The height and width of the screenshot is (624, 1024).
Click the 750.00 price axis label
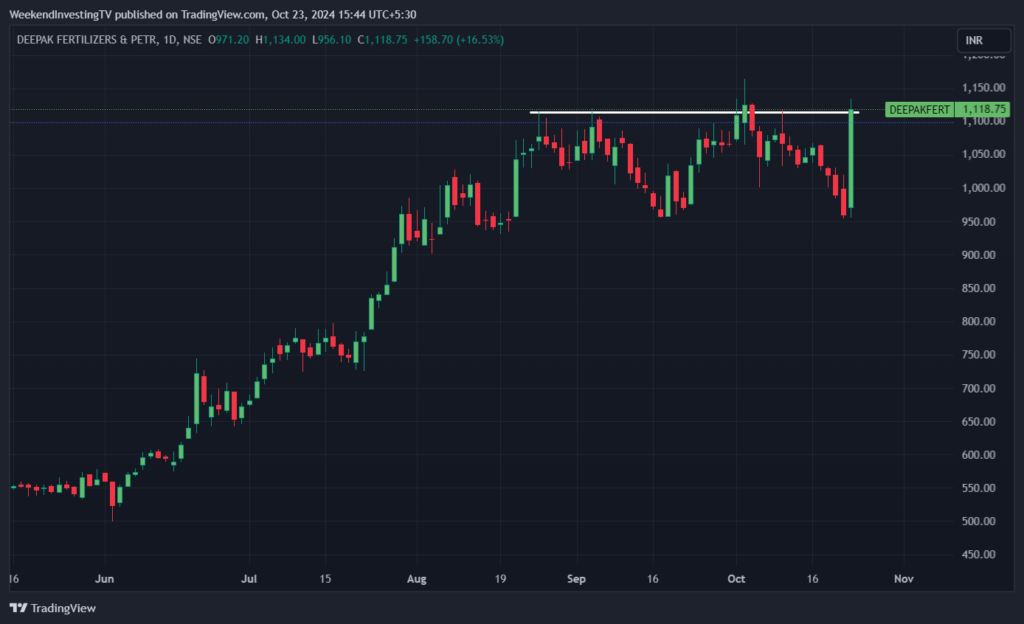pyautogui.click(x=979, y=355)
